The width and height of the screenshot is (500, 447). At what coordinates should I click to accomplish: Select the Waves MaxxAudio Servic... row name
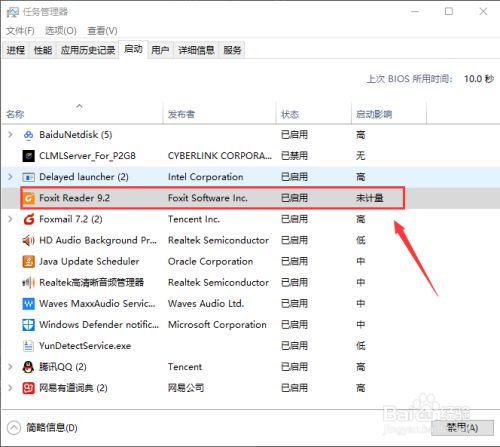[x=97, y=304]
